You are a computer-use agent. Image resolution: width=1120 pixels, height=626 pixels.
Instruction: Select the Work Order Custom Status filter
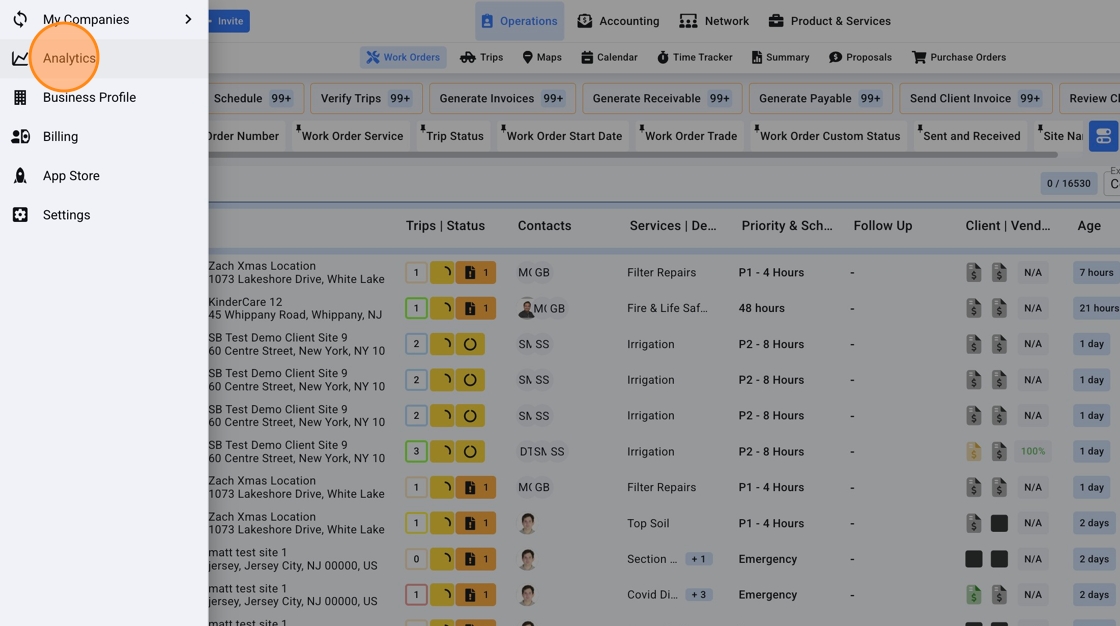pyautogui.click(x=829, y=136)
